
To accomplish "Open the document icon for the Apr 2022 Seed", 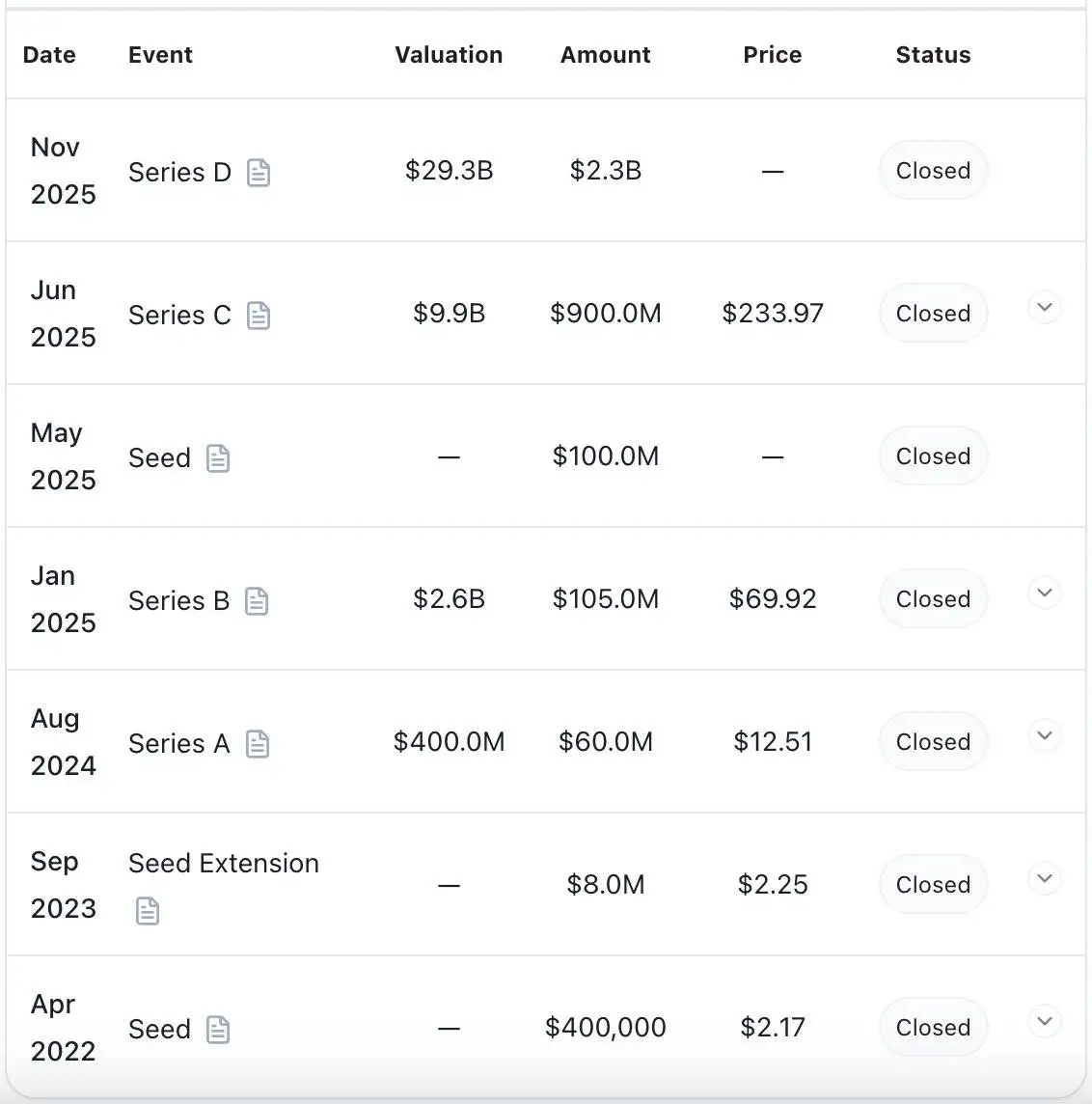I will 218,1030.
